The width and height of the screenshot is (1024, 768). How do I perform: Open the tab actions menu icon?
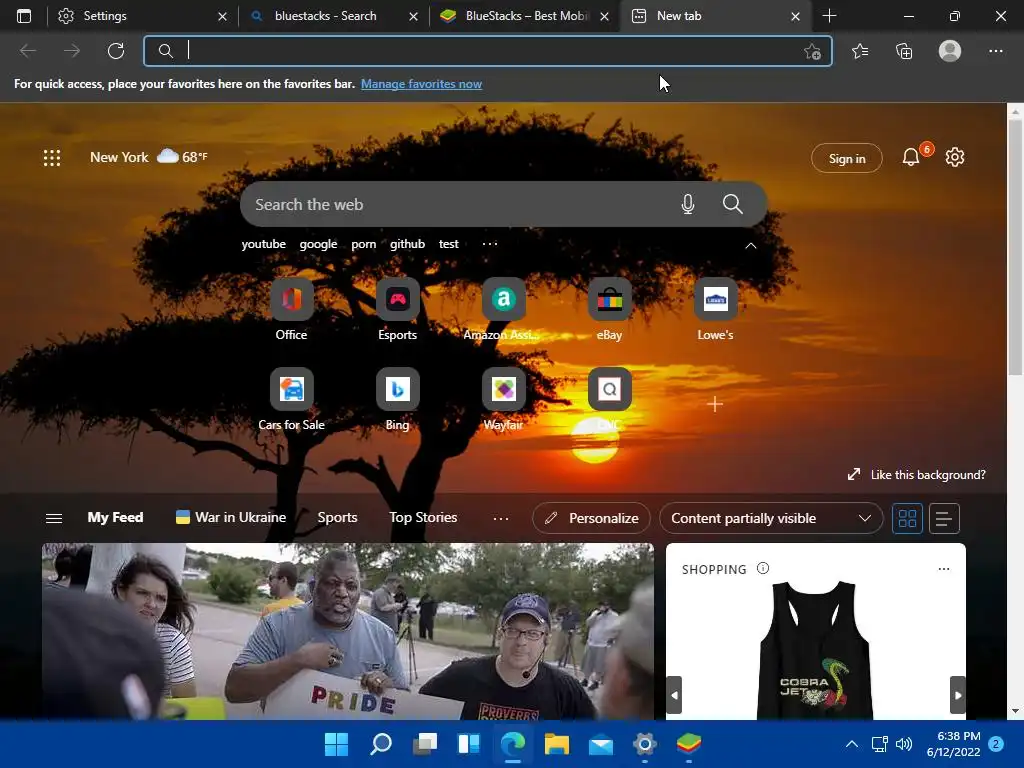[24, 16]
